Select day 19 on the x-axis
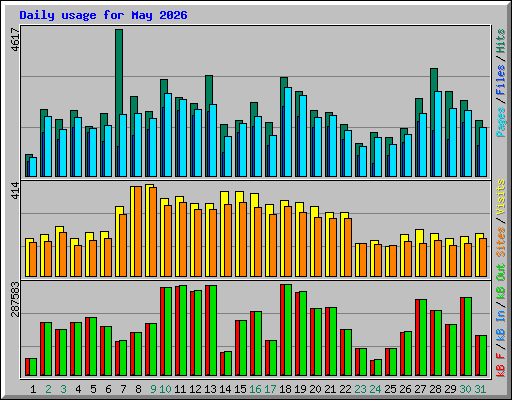 point(300,389)
